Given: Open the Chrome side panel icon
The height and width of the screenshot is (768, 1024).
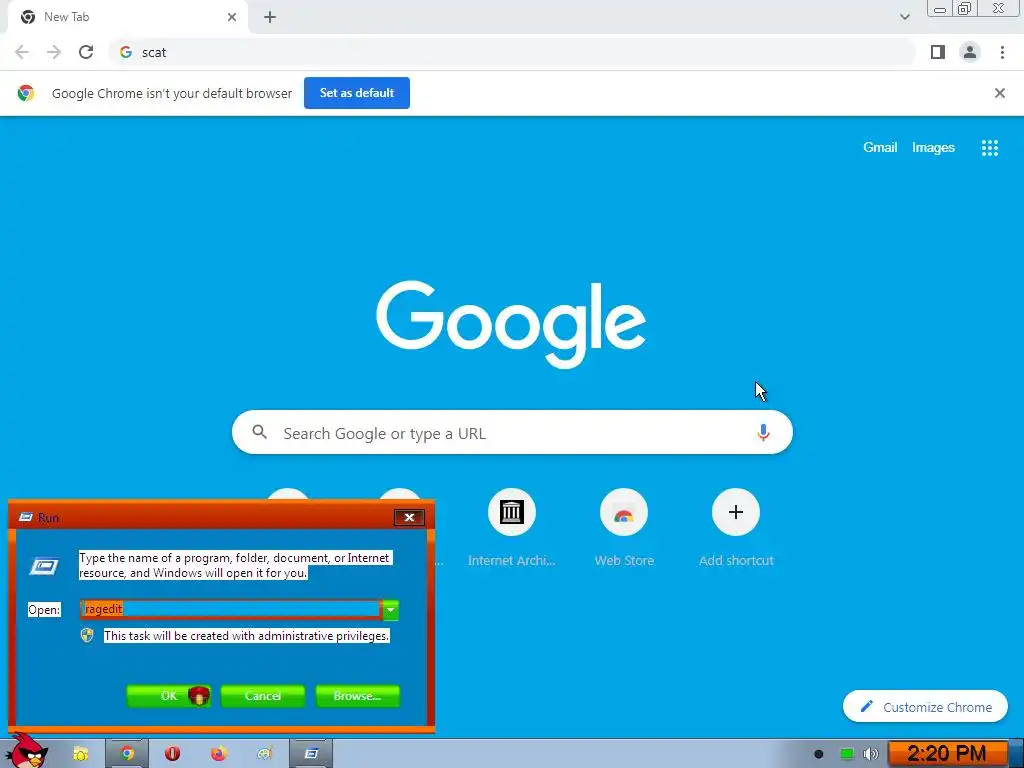Looking at the screenshot, I should pos(938,52).
